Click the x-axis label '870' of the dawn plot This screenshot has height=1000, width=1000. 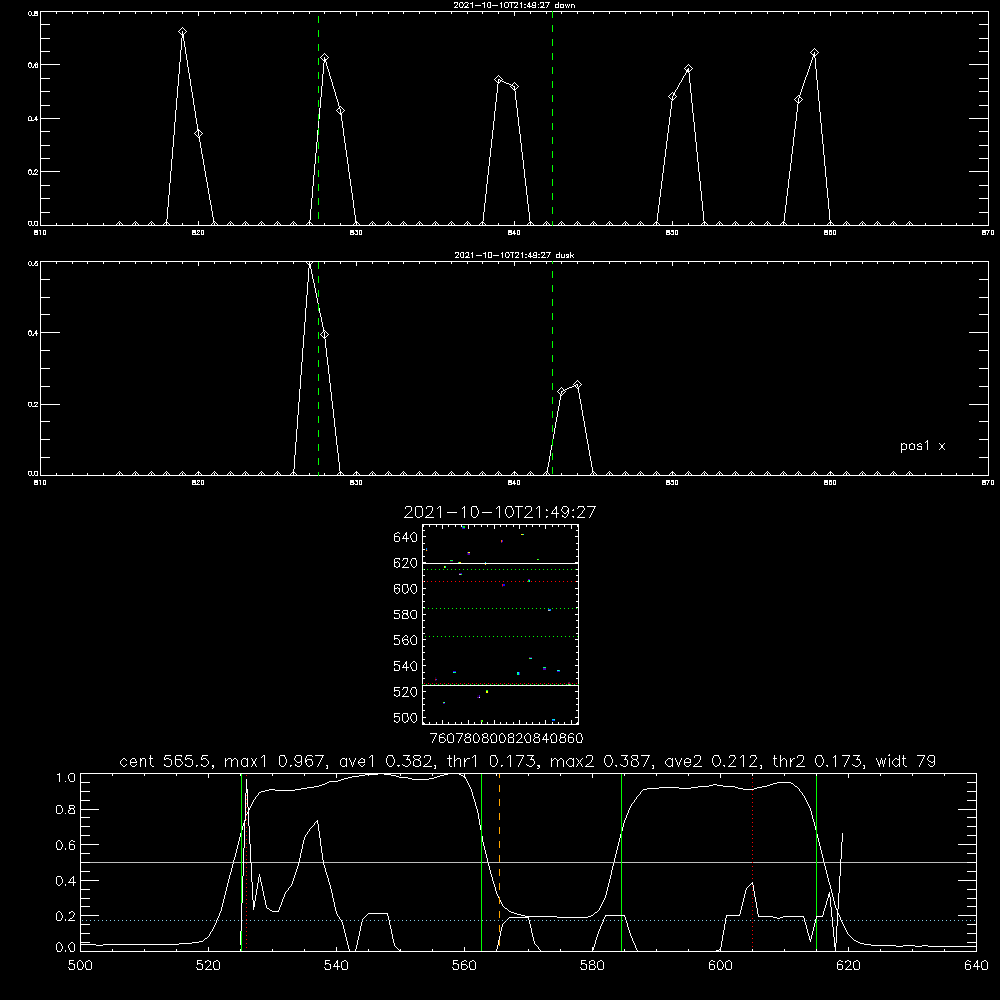pos(987,233)
